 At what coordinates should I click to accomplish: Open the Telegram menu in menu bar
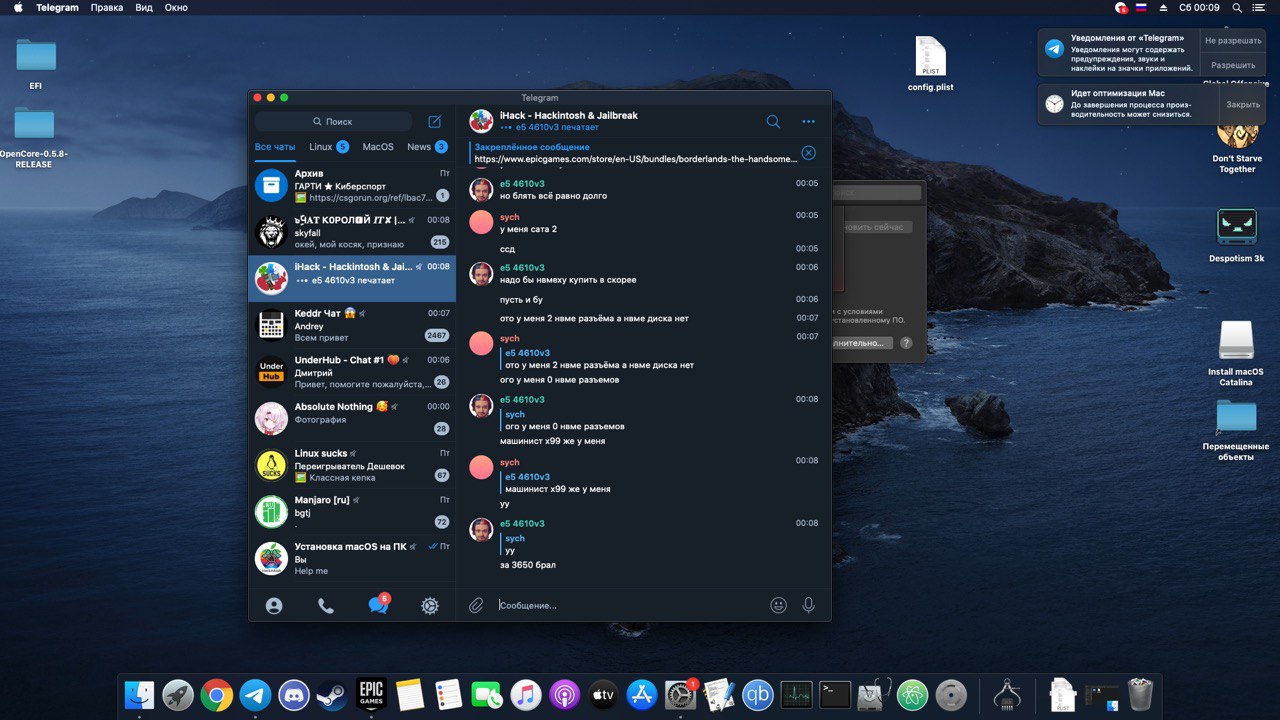click(x=57, y=7)
